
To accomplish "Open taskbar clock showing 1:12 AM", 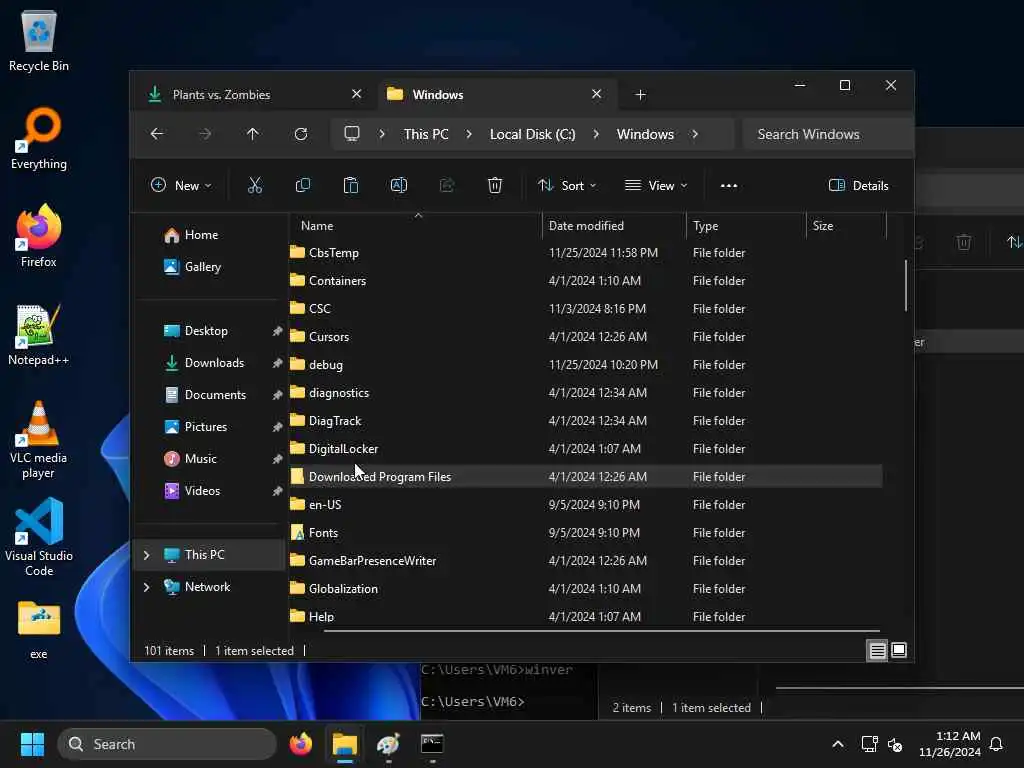I will [x=950, y=744].
